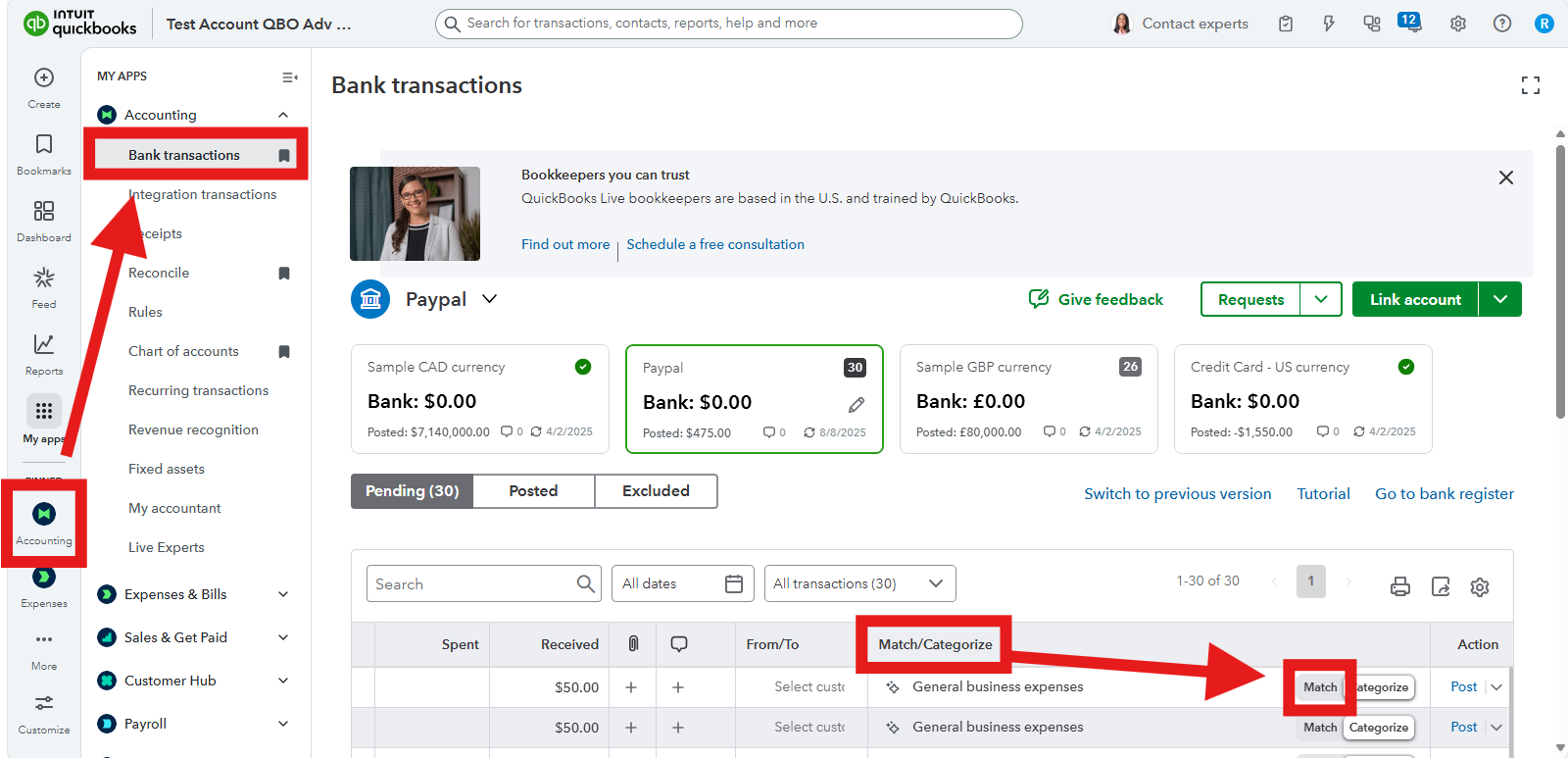The image size is (1568, 758).
Task: Open the Expenses app in left rail
Action: click(44, 588)
